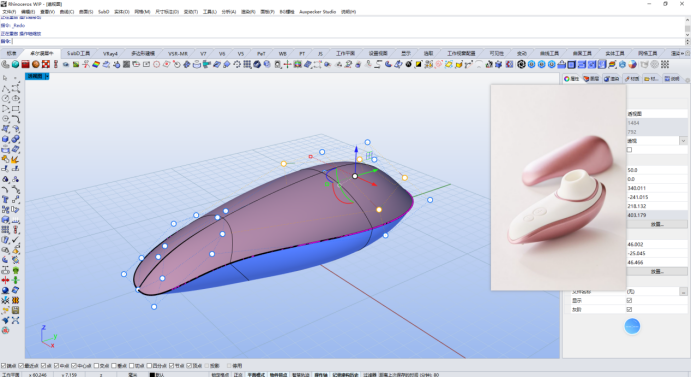Click the teal sphere icon in the top toolbar
This screenshot has width=692, height=377.
15,64
